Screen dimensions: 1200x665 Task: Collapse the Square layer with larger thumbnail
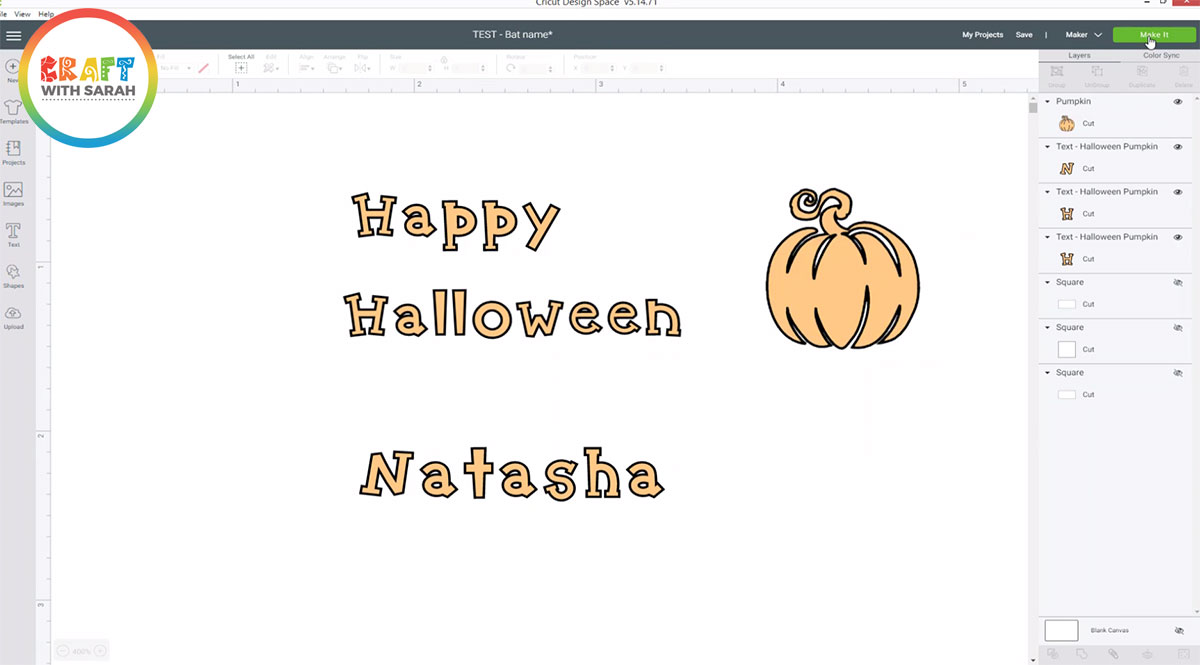click(1047, 328)
